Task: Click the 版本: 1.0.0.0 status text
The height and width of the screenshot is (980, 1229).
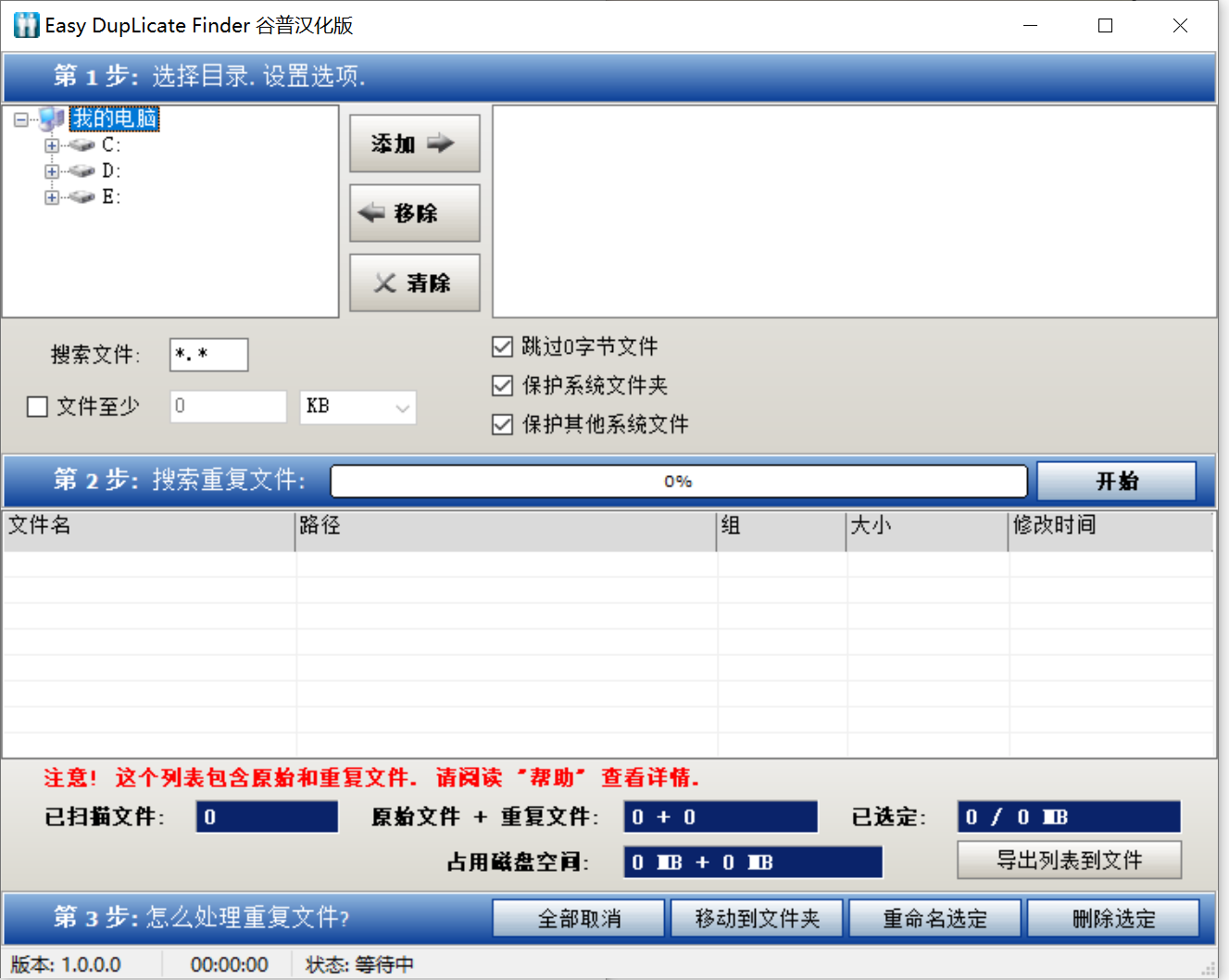Action: coord(66,965)
